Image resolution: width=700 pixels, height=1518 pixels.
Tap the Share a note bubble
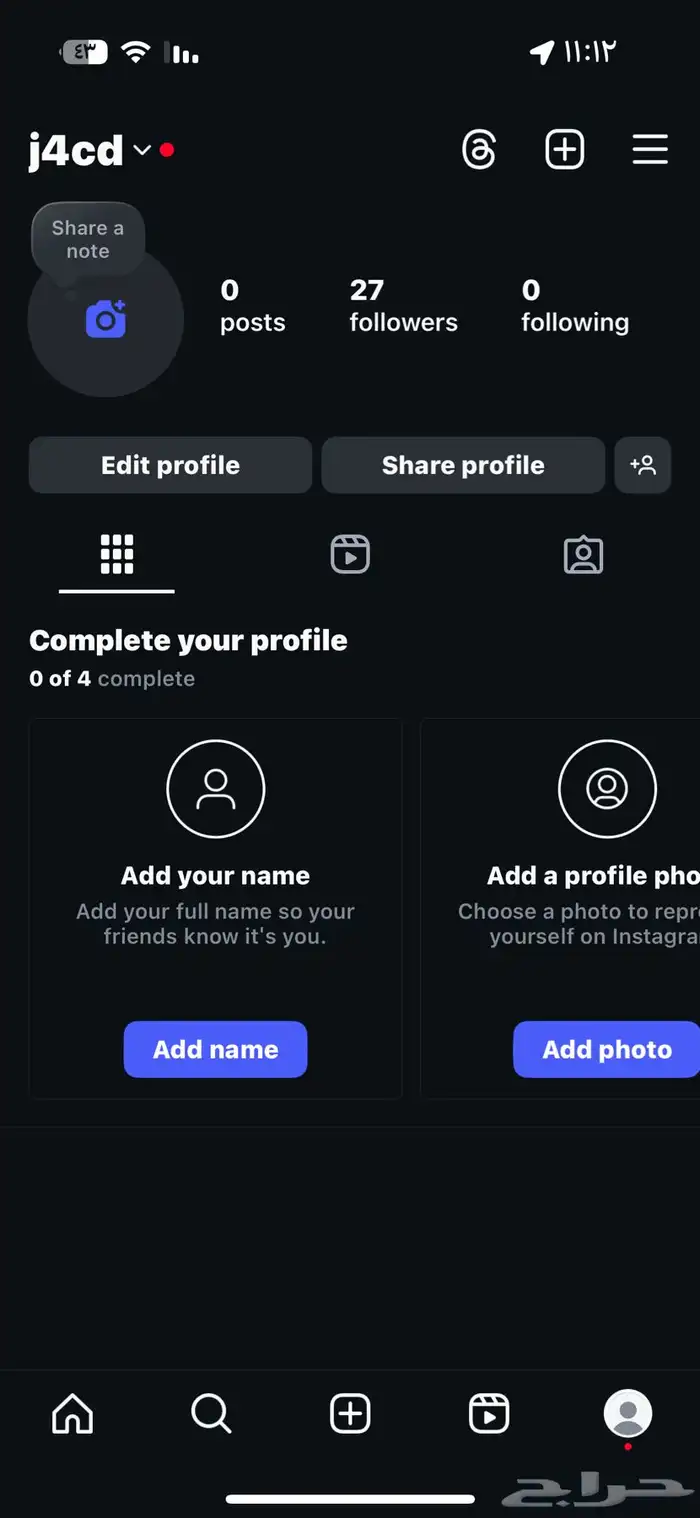tap(88, 240)
